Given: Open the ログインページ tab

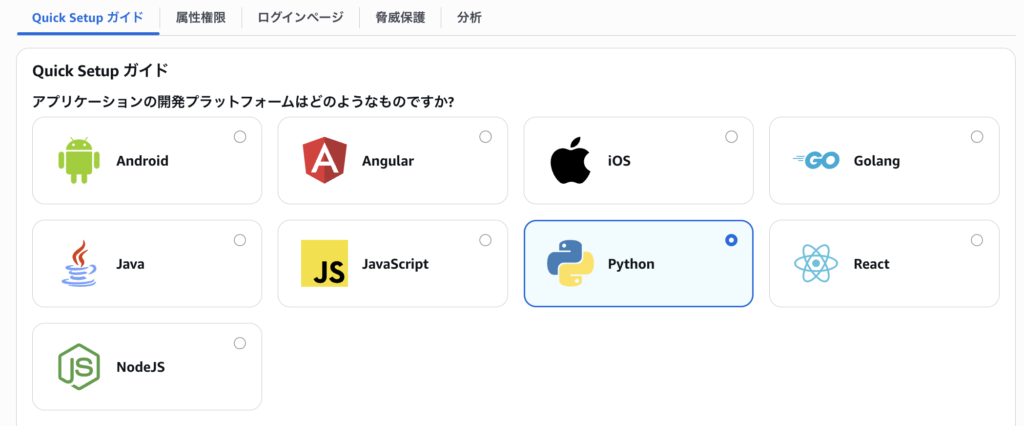Looking at the screenshot, I should pyautogui.click(x=300, y=18).
